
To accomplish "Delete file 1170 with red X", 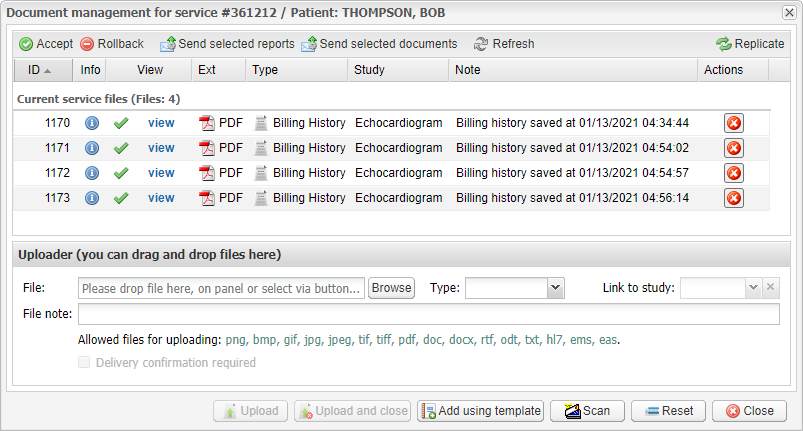I will [x=734, y=123].
